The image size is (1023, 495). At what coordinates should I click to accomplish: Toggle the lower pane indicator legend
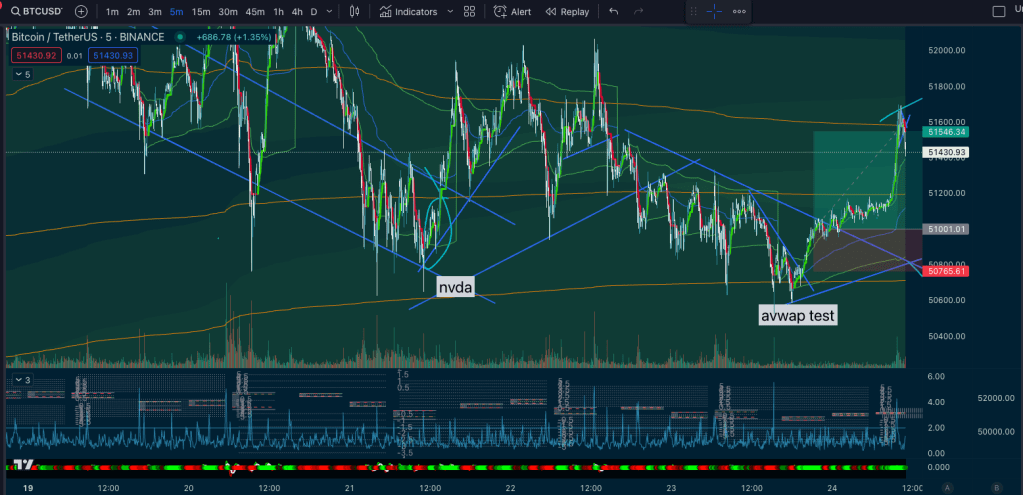[21, 380]
